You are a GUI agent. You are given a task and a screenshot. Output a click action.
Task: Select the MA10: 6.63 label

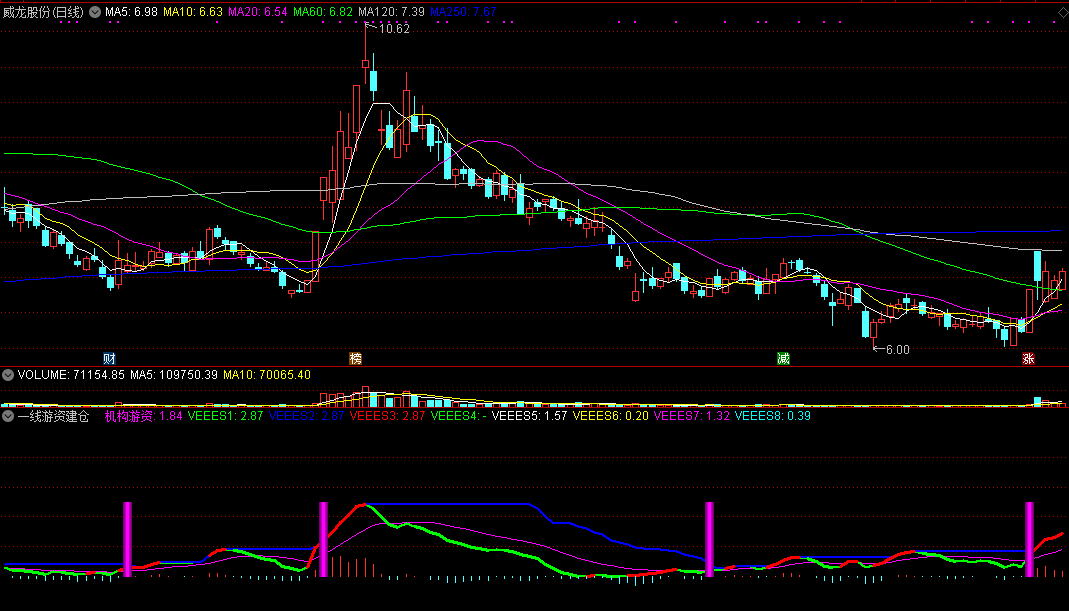[193, 12]
